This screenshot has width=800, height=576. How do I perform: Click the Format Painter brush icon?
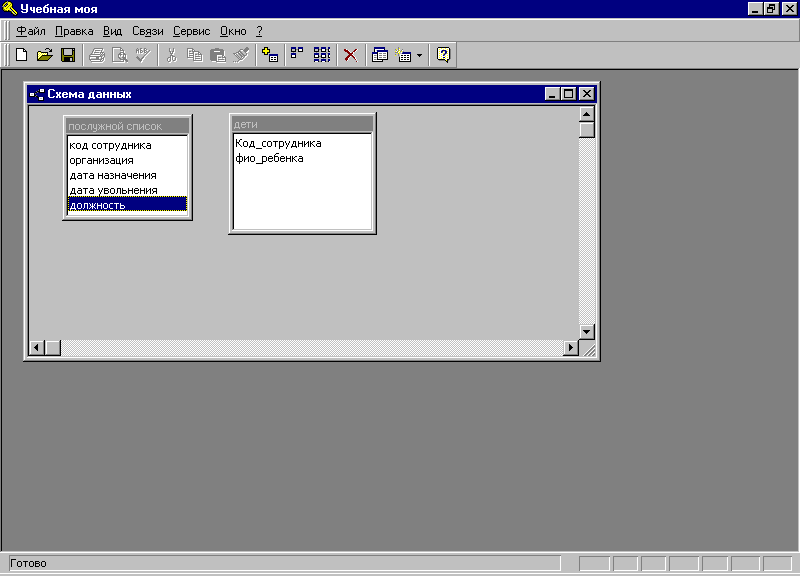click(241, 55)
